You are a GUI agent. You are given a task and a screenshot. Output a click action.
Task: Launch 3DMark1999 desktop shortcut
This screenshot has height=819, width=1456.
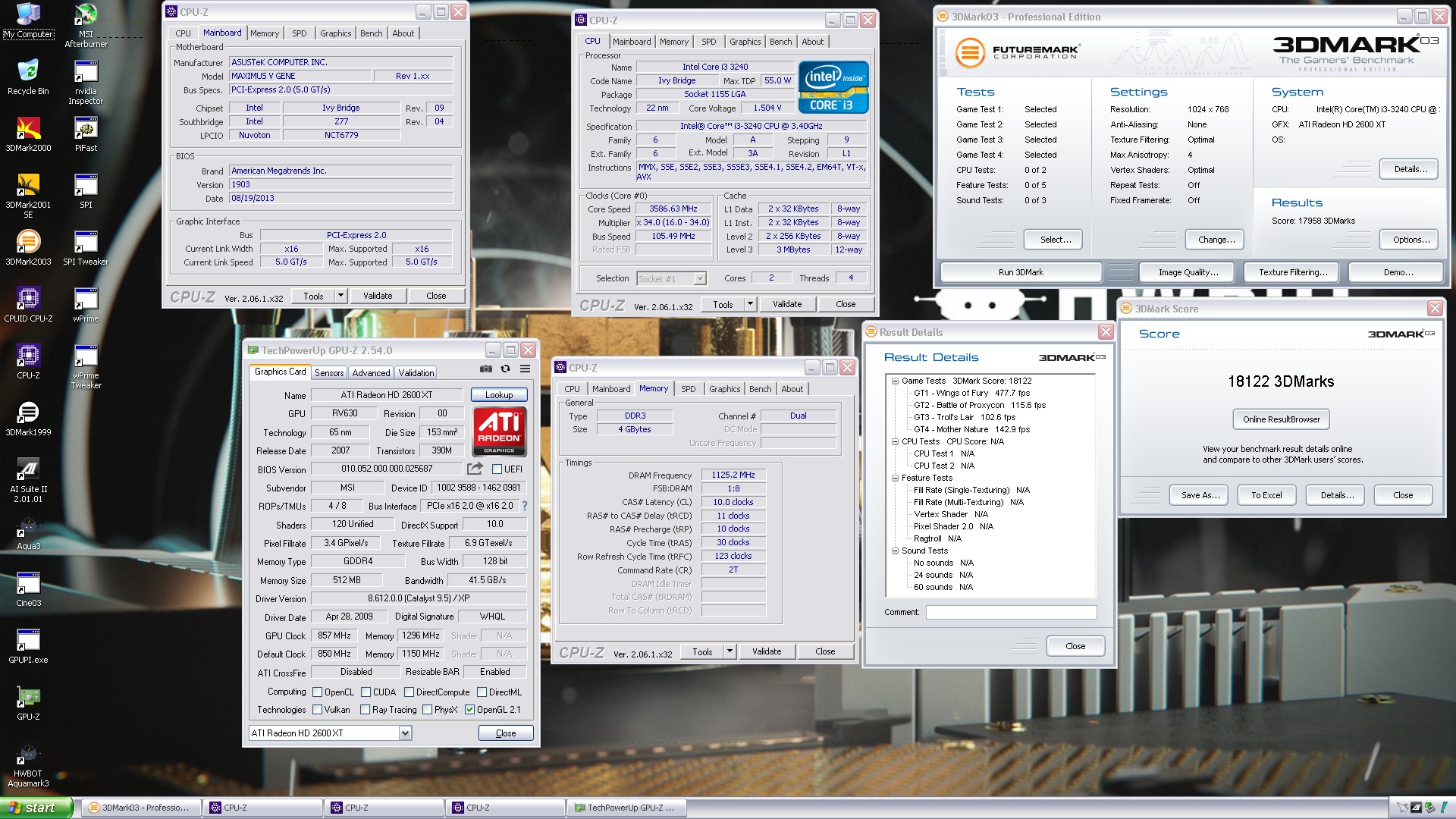click(x=28, y=418)
